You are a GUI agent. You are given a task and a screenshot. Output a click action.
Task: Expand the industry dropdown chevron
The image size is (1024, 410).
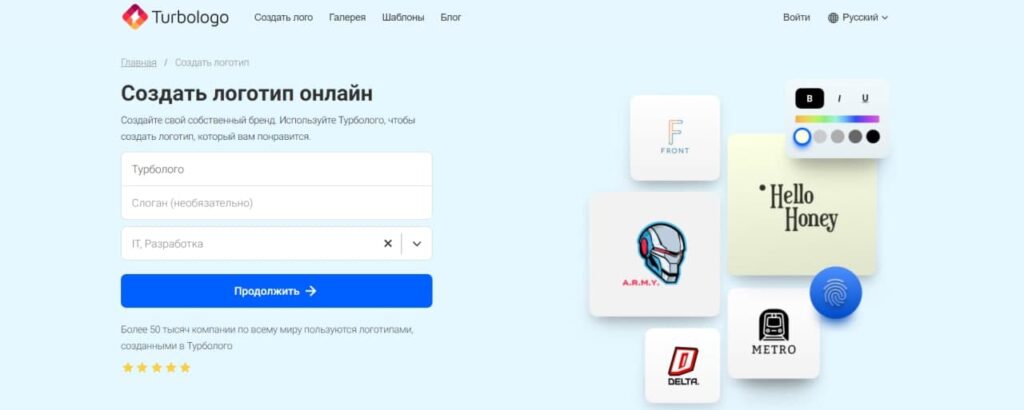(x=417, y=244)
